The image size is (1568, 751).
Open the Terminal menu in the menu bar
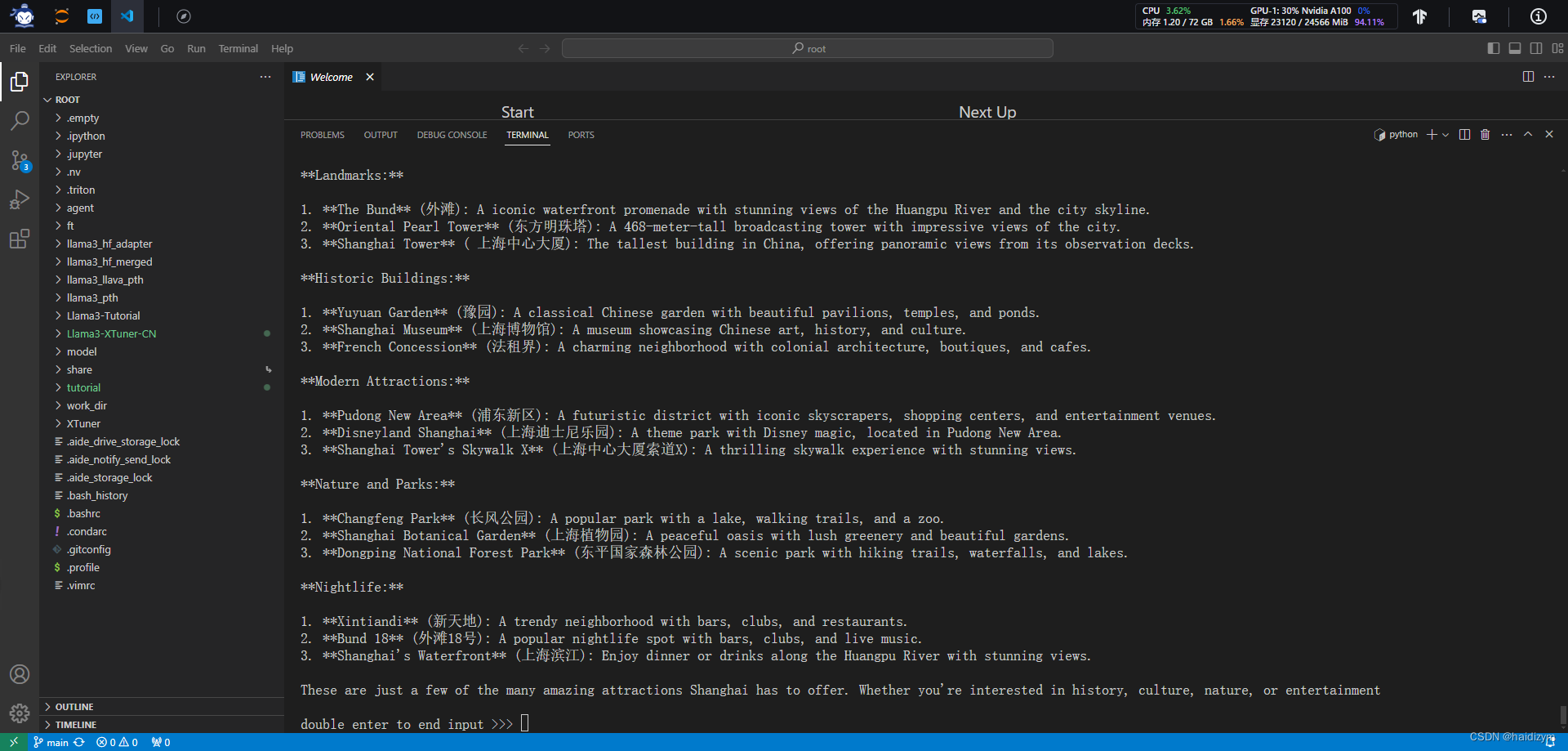(238, 48)
